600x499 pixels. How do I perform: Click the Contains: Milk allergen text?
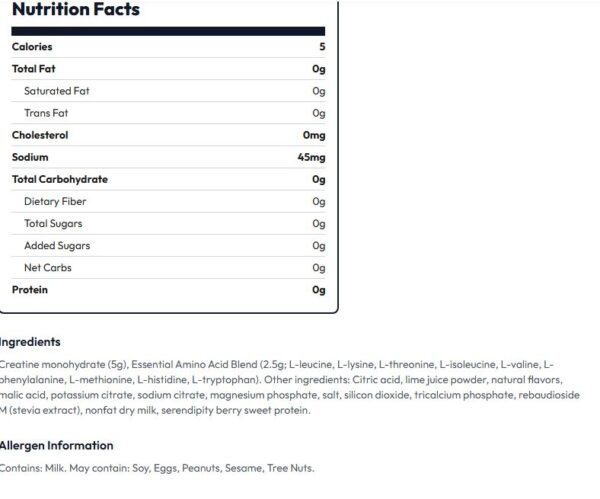point(33,468)
